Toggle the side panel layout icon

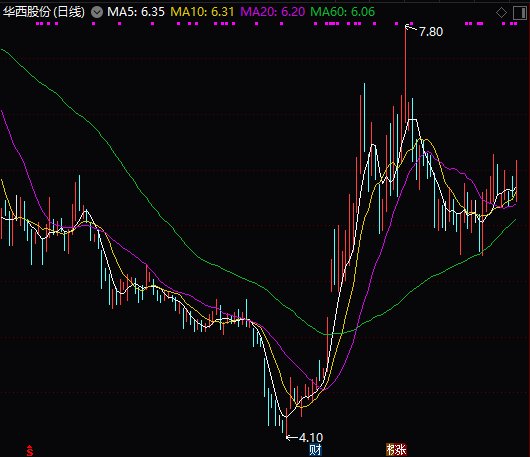pos(519,13)
